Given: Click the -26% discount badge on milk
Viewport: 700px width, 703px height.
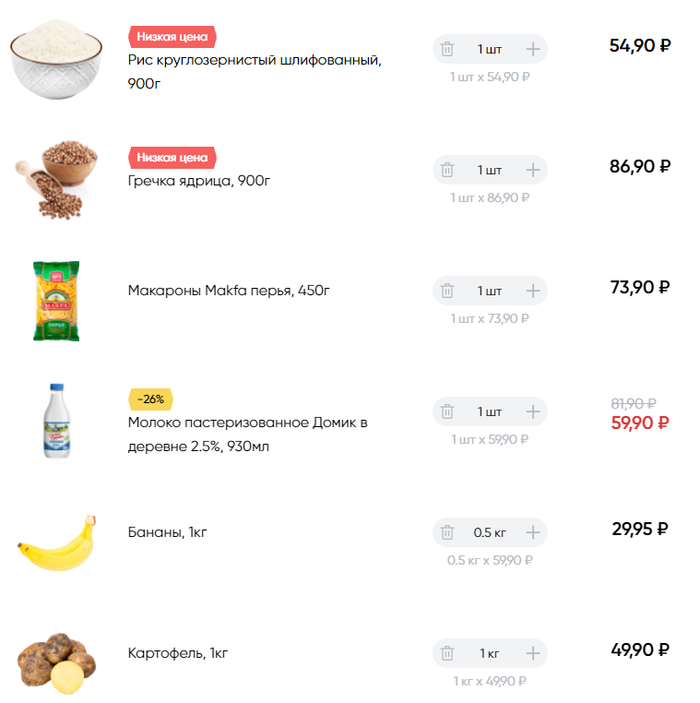Looking at the screenshot, I should tap(151, 399).
